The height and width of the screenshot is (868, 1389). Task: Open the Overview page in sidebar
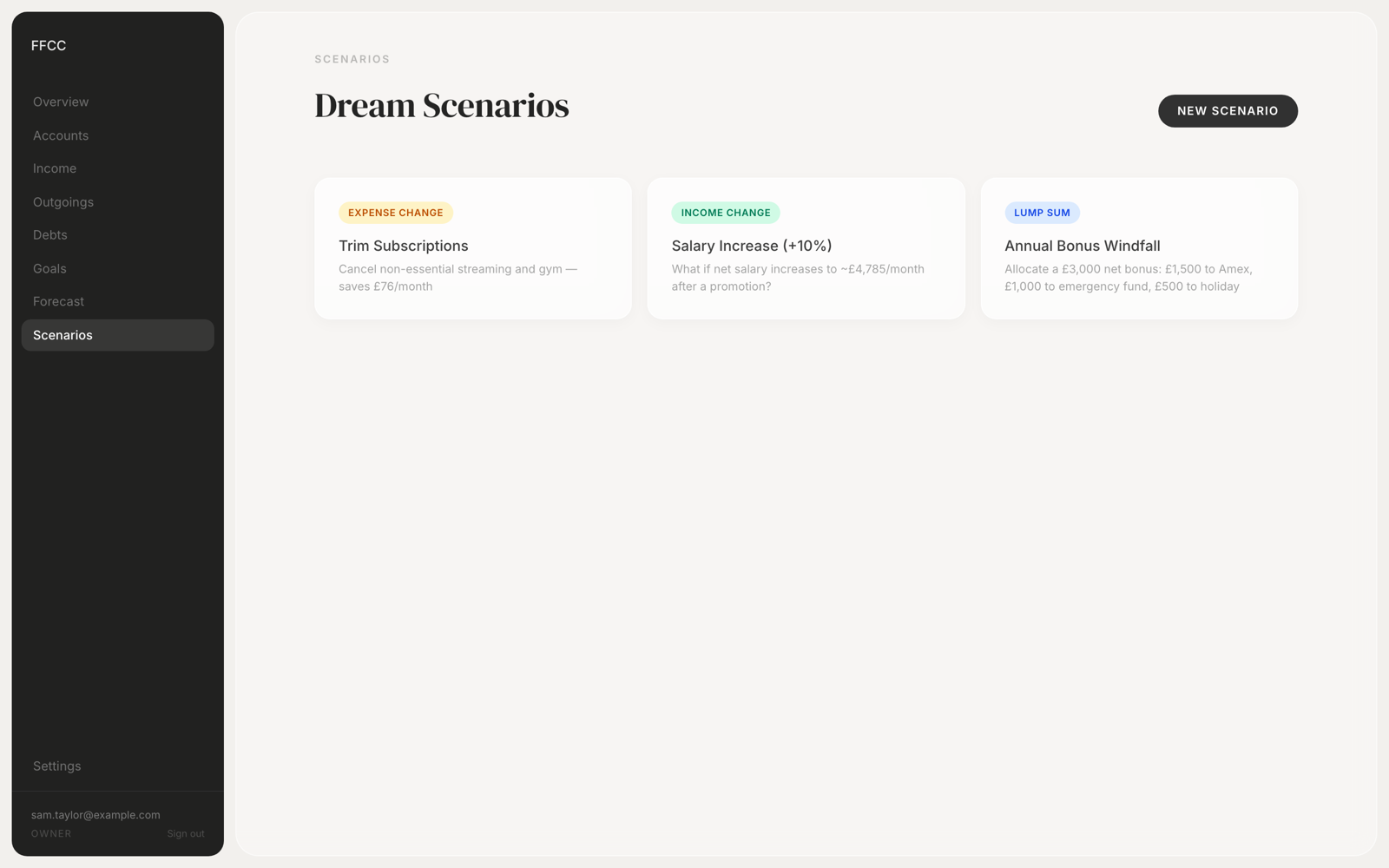(x=117, y=102)
